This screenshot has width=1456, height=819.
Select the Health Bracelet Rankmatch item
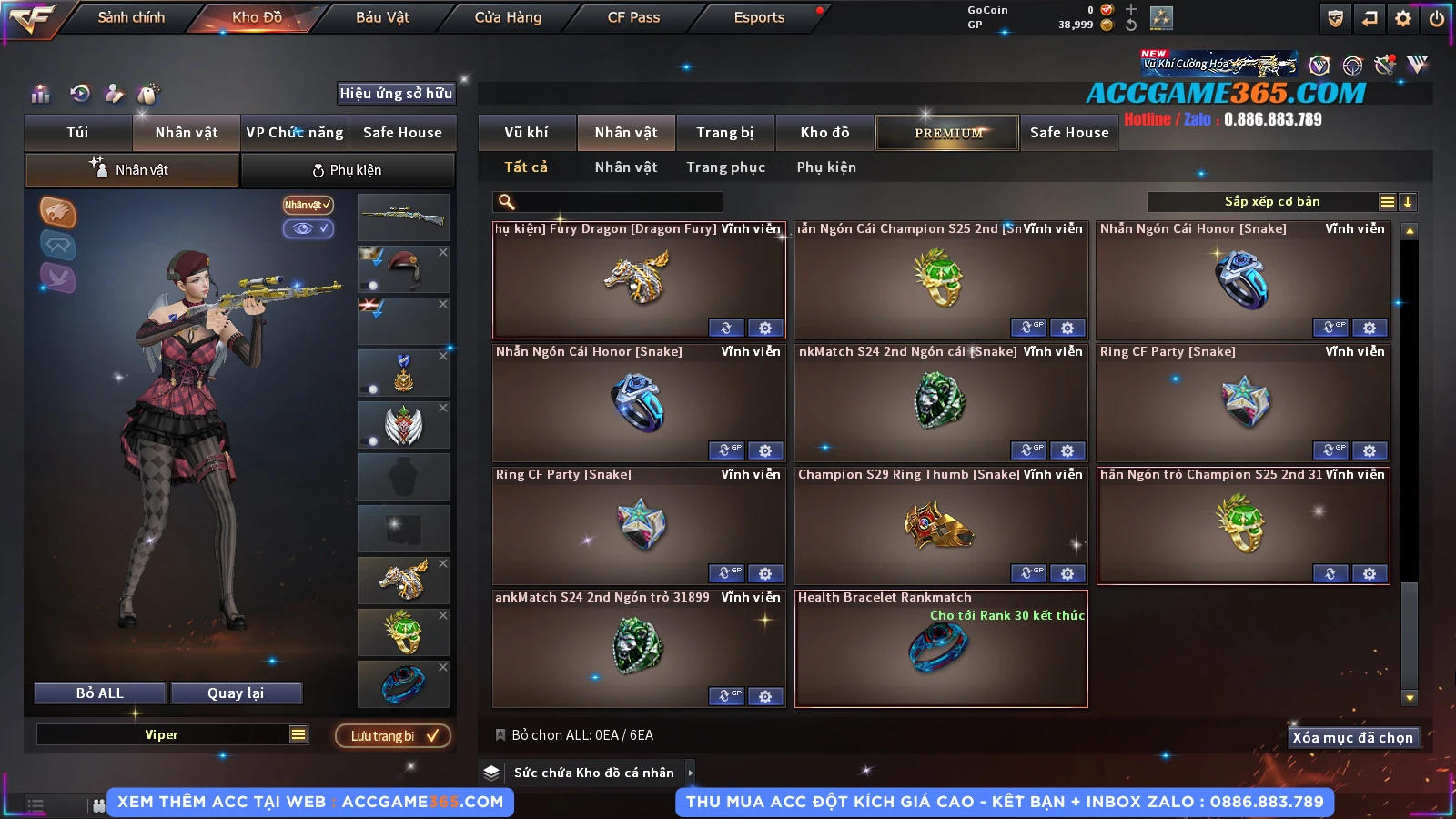point(941,649)
